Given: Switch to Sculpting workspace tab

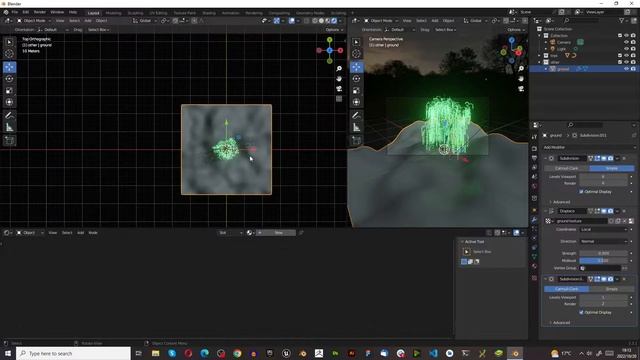Looking at the screenshot, I should pyautogui.click(x=136, y=13).
